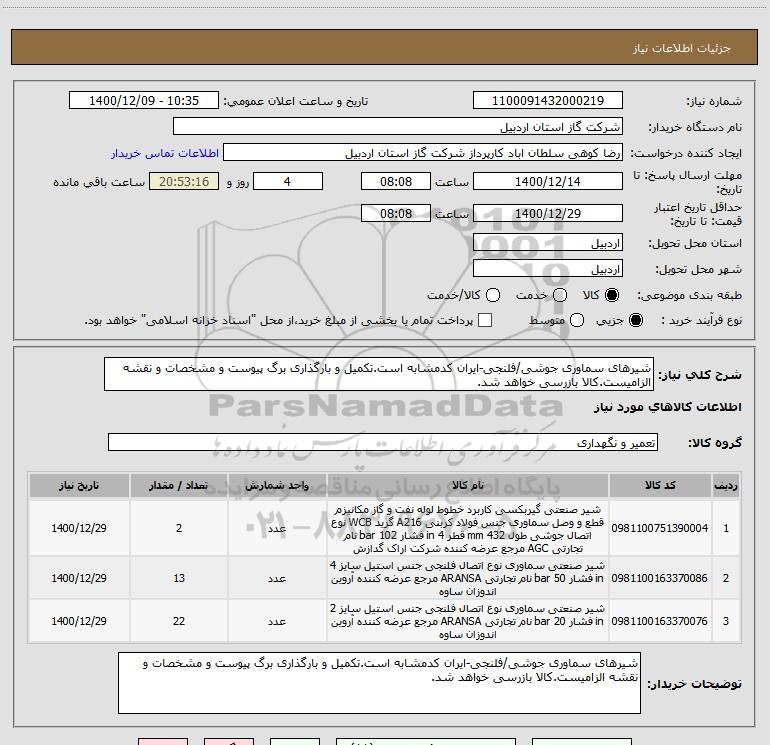
Task: Click the اطلاعات کالاهای مورد نیاز section heading
Action: pyautogui.click(x=668, y=407)
